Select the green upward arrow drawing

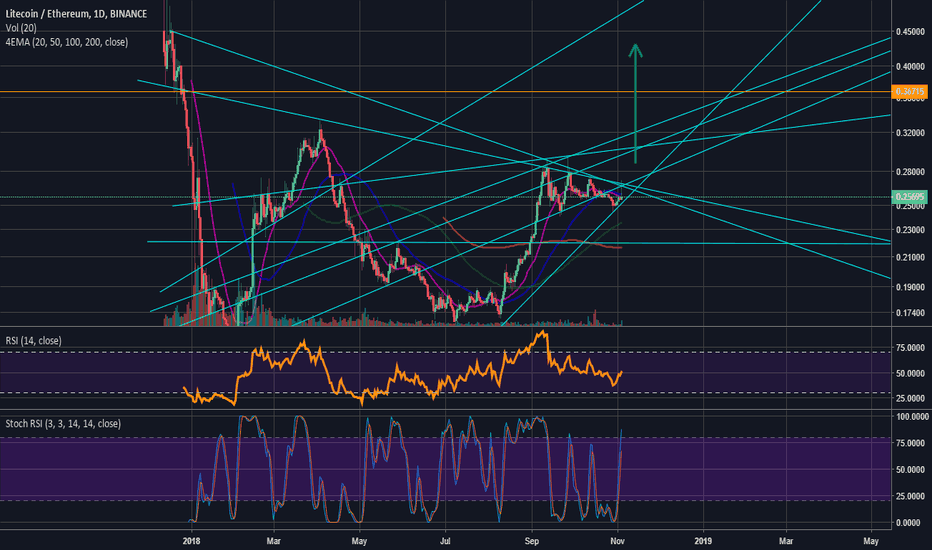point(635,103)
